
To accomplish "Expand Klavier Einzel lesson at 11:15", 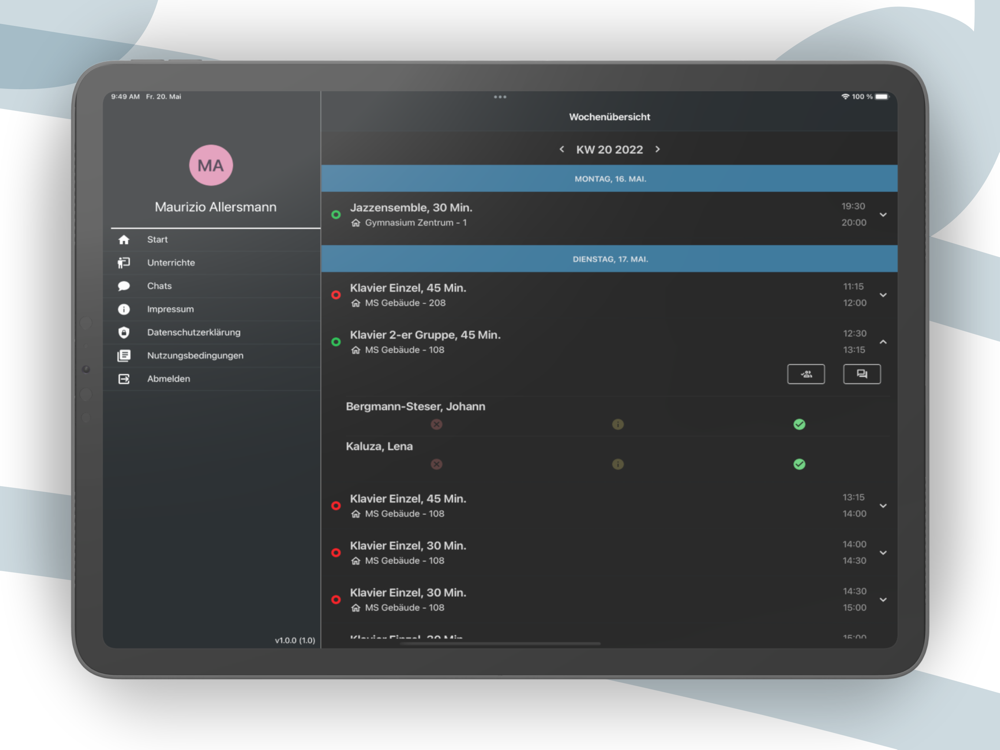I will [883, 295].
